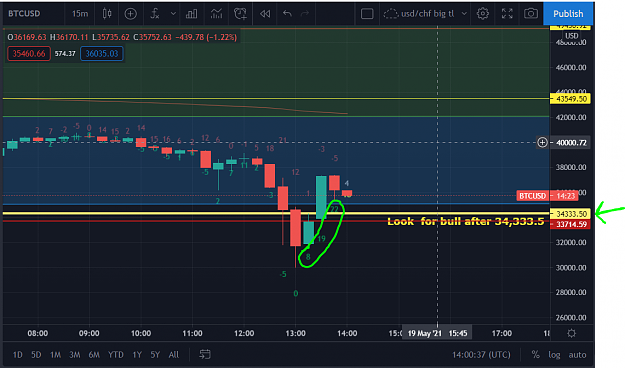Viewport: 625px width, 368px height.
Task: Set the date range to YTD
Action: (x=116, y=354)
